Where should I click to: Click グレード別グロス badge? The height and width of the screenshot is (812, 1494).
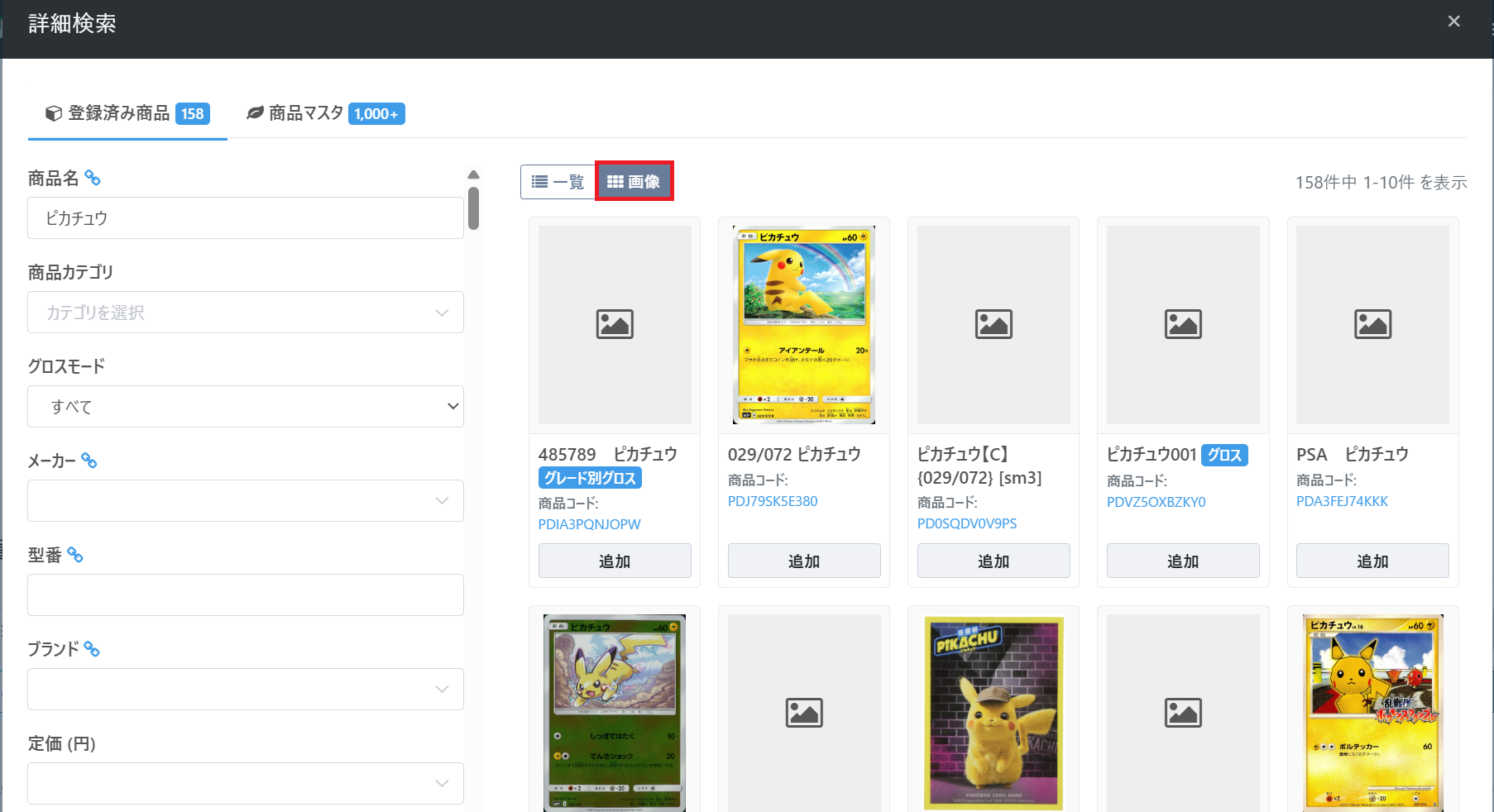coord(590,478)
